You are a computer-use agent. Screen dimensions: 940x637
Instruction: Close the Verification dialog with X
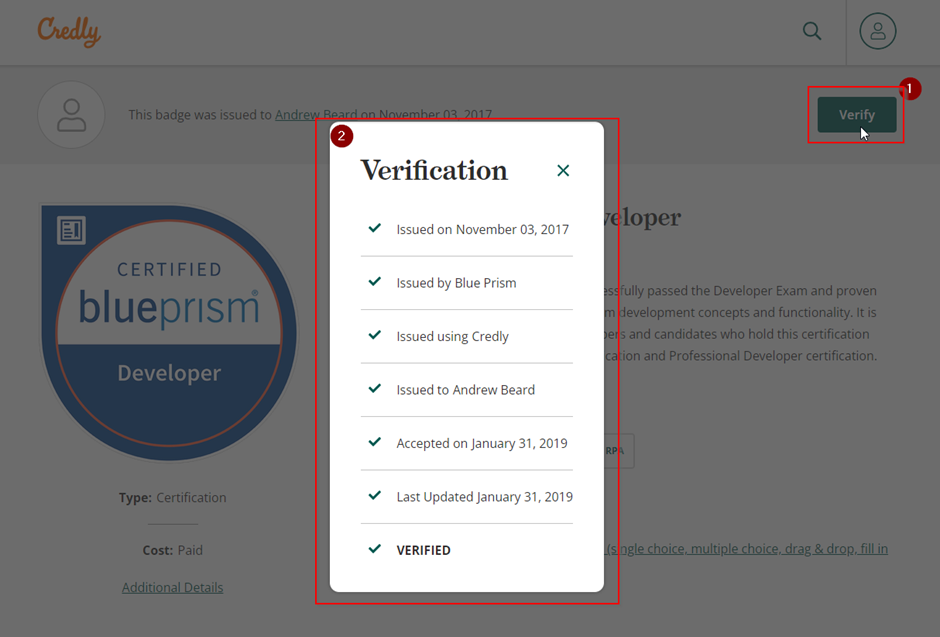[x=563, y=171]
